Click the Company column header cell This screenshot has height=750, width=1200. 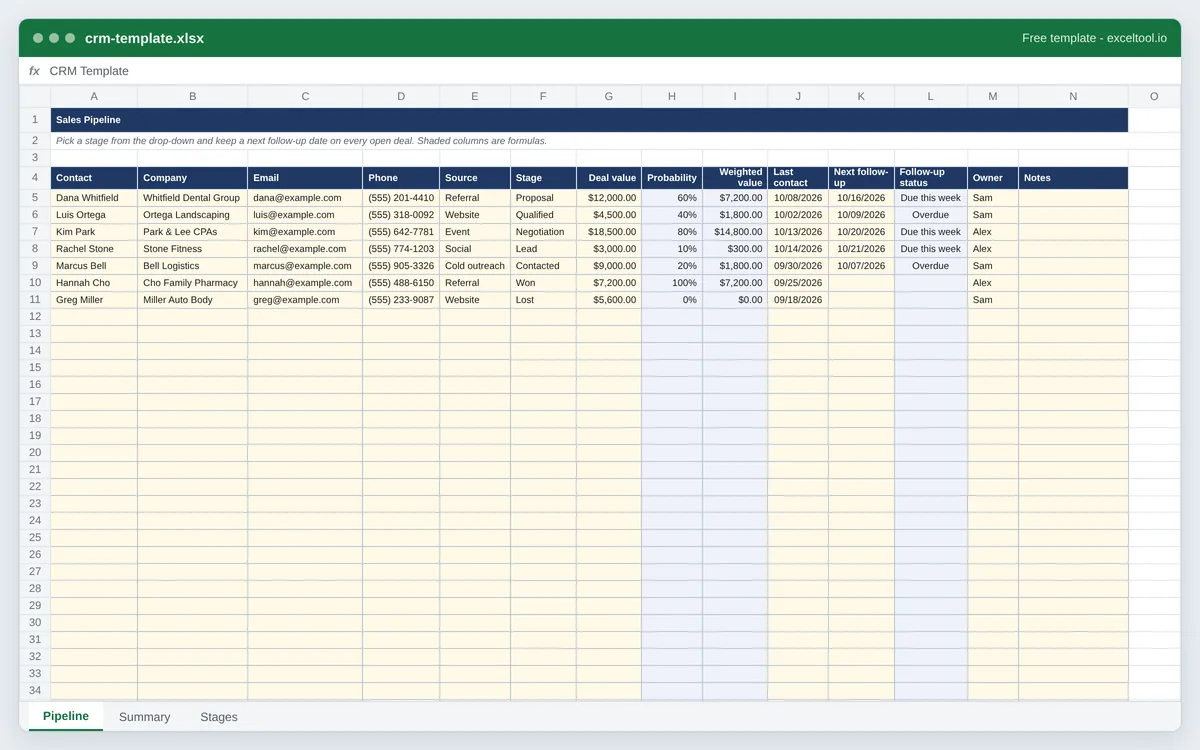(x=193, y=178)
